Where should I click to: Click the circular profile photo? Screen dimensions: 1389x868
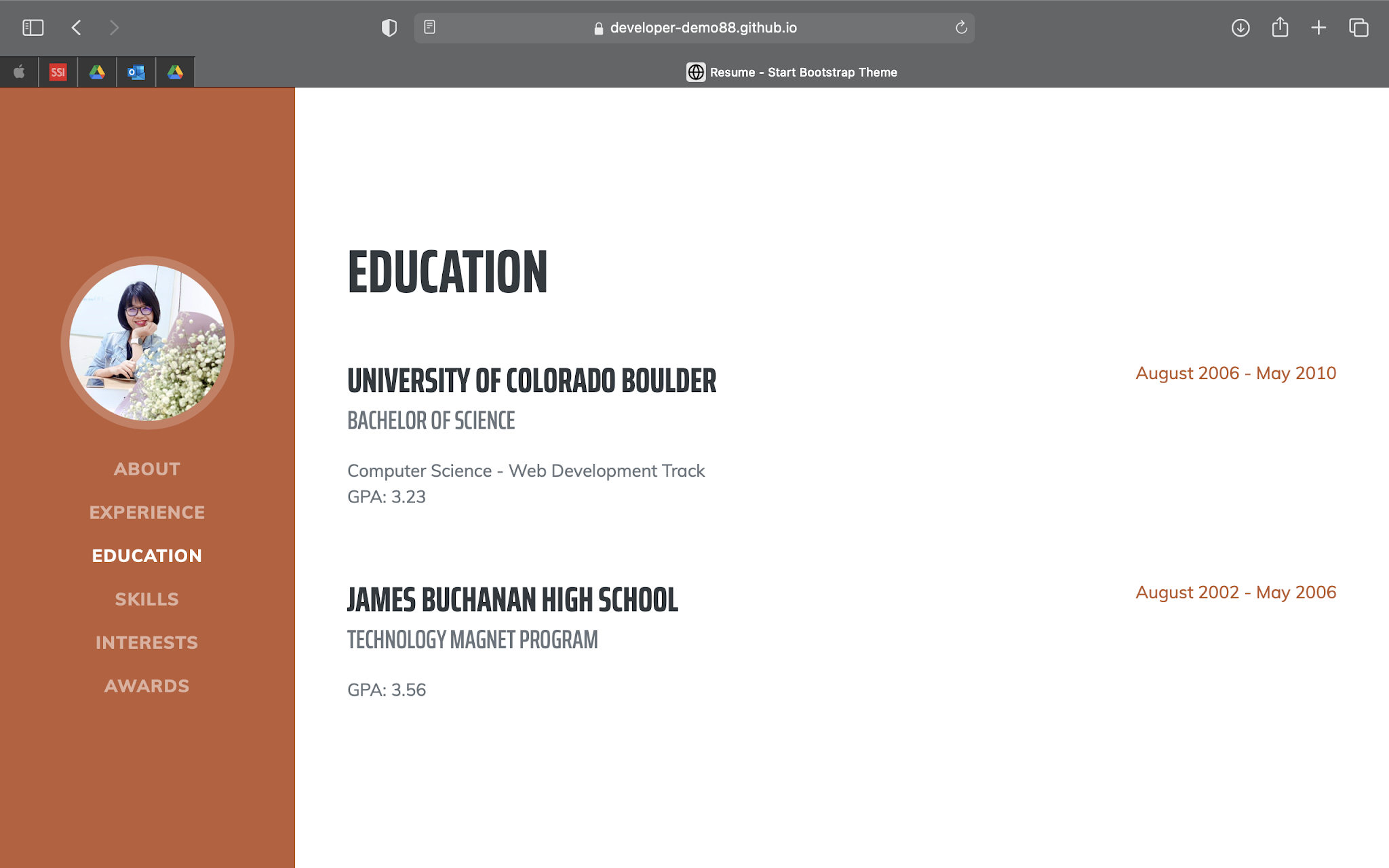pyautogui.click(x=147, y=342)
